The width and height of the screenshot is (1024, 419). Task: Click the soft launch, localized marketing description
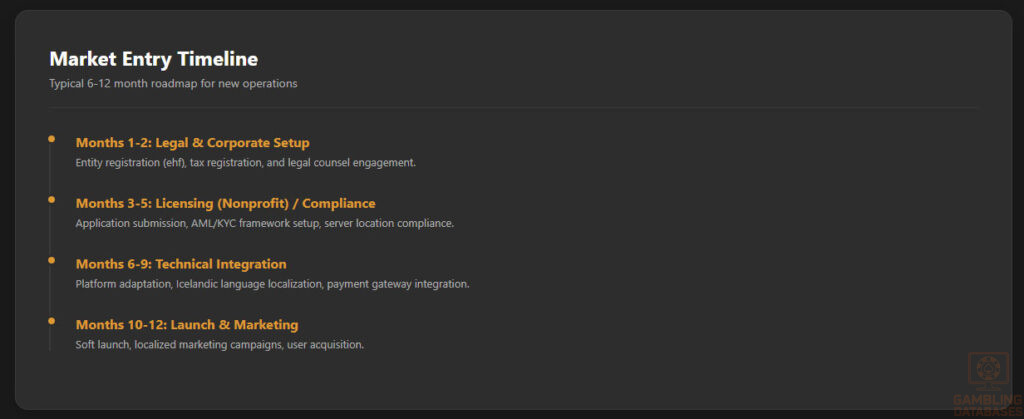pyautogui.click(x=219, y=345)
